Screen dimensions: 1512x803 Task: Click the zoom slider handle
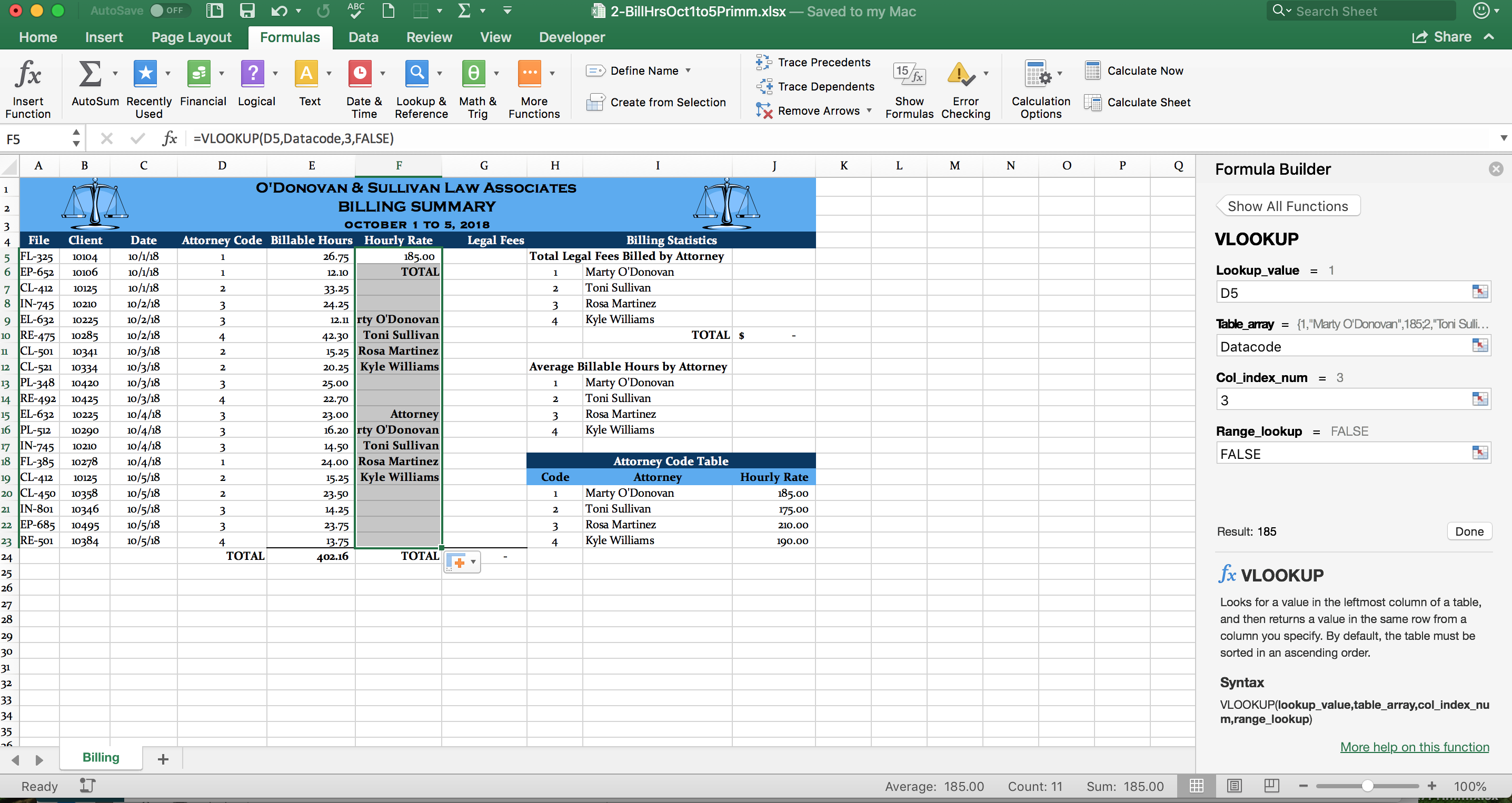pyautogui.click(x=1367, y=786)
